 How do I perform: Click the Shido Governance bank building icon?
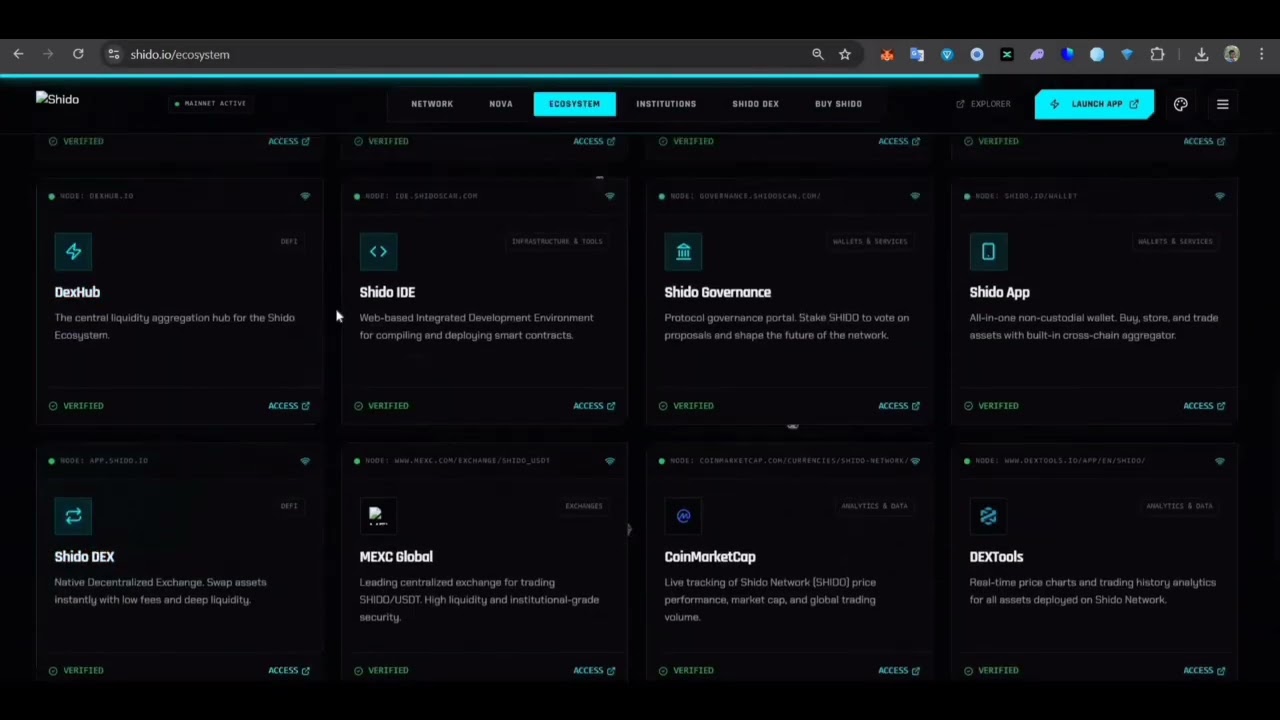point(683,252)
